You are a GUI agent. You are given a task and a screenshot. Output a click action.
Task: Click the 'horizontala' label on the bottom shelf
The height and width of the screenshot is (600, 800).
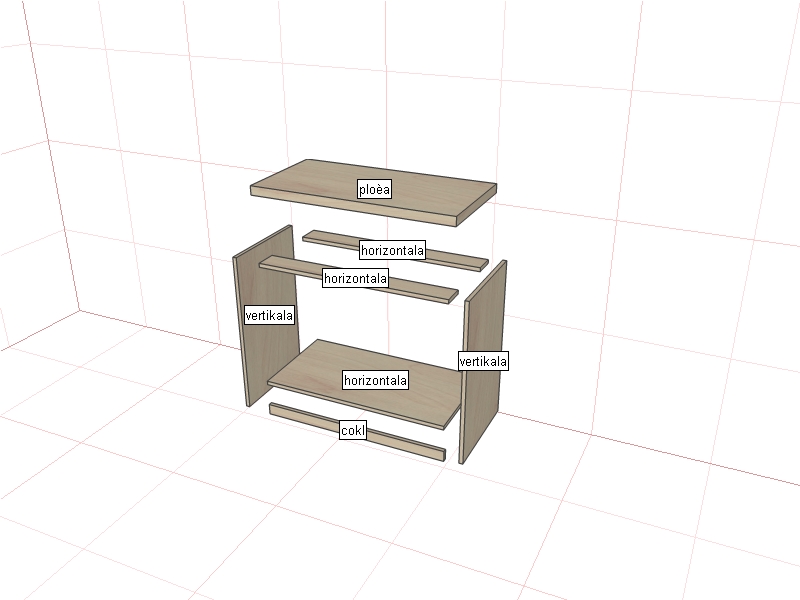(x=376, y=380)
